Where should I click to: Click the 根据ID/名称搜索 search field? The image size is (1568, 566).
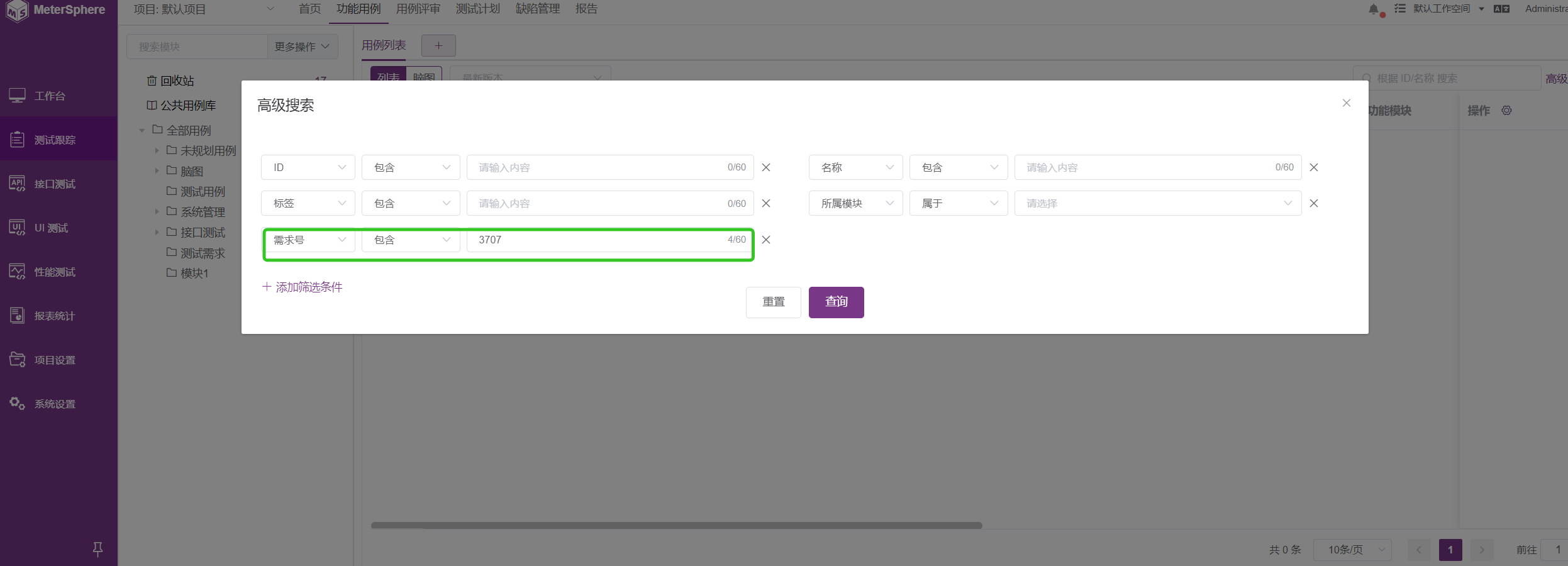coord(1447,78)
